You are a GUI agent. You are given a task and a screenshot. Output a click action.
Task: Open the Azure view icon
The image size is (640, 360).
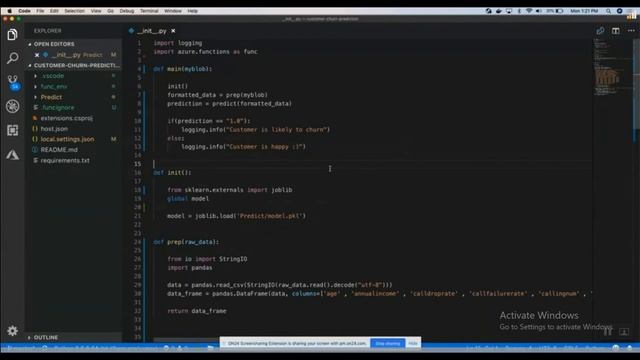pos(13,155)
